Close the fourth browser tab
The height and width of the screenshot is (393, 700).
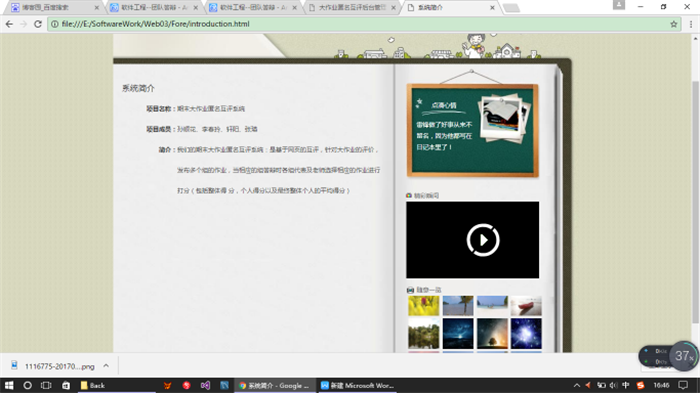pos(393,8)
